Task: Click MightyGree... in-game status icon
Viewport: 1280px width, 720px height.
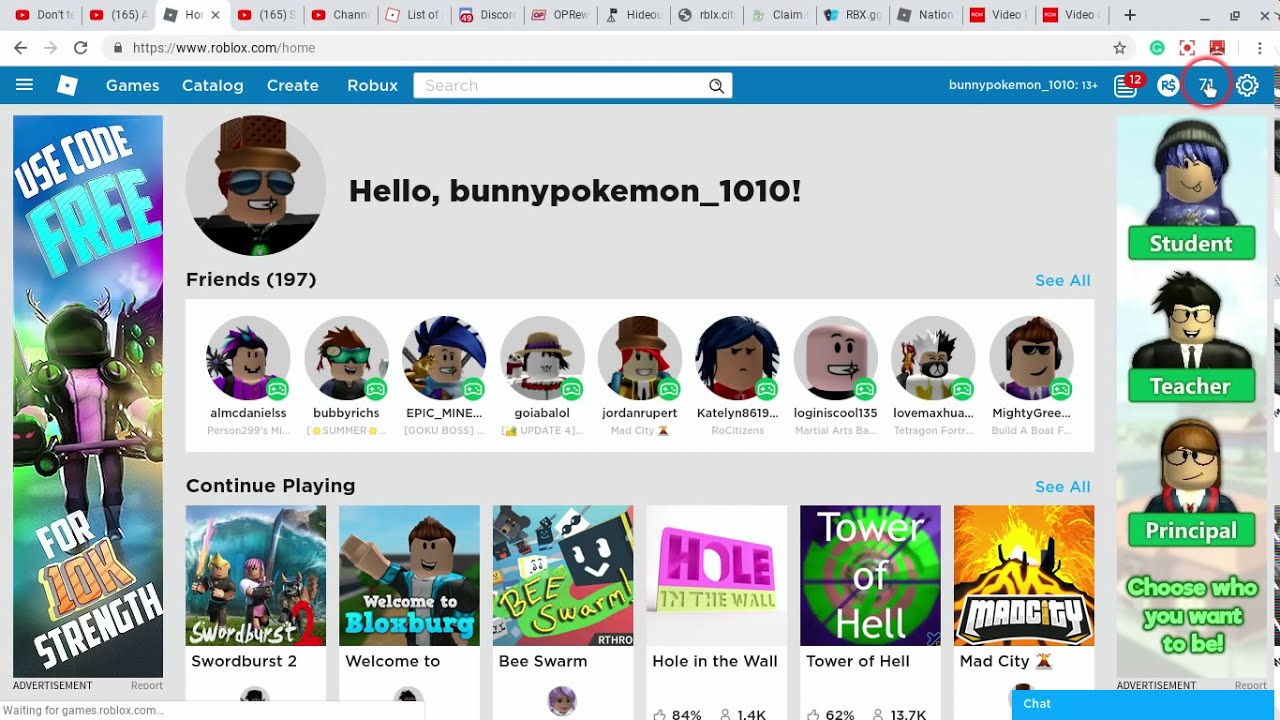Action: [1061, 389]
